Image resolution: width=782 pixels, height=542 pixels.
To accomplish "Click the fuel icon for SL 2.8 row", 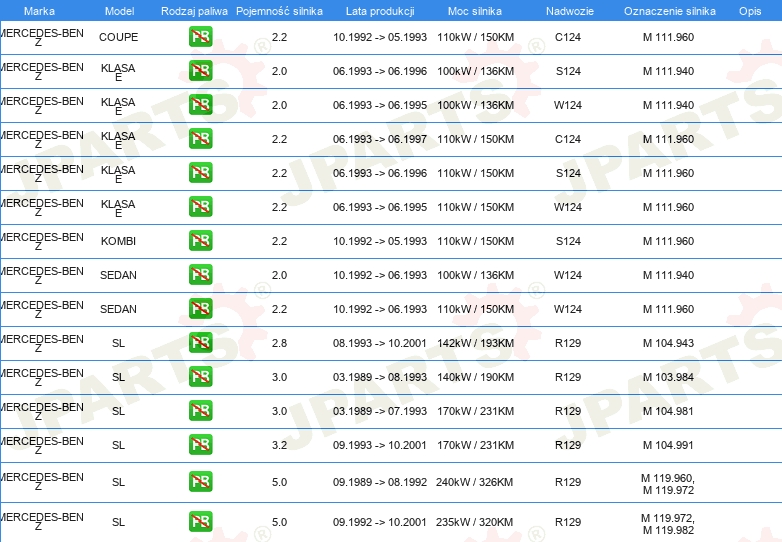I will click(200, 343).
